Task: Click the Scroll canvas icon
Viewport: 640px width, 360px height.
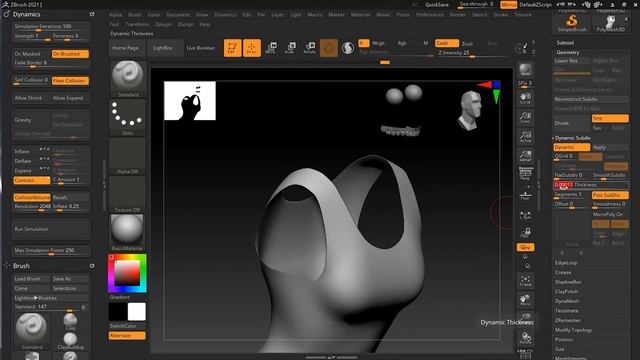Action: point(525,98)
